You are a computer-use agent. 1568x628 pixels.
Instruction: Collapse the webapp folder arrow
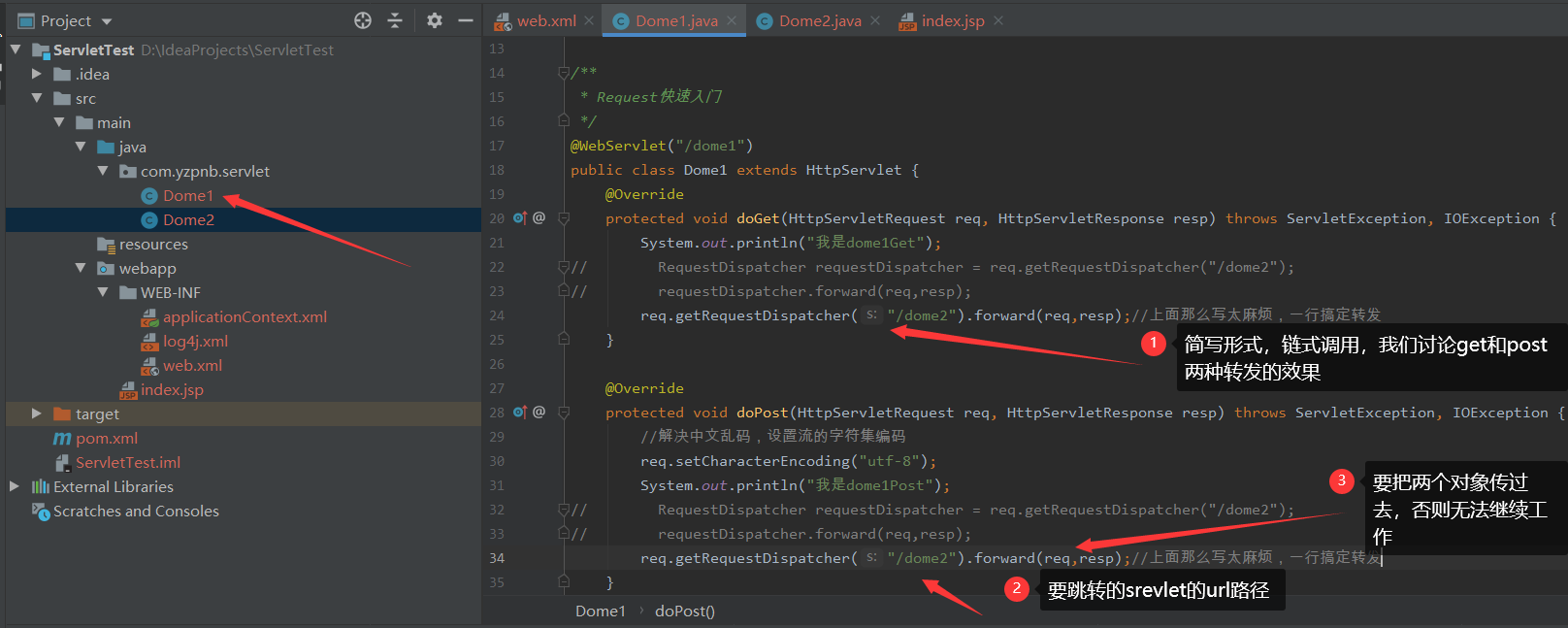coord(81,268)
